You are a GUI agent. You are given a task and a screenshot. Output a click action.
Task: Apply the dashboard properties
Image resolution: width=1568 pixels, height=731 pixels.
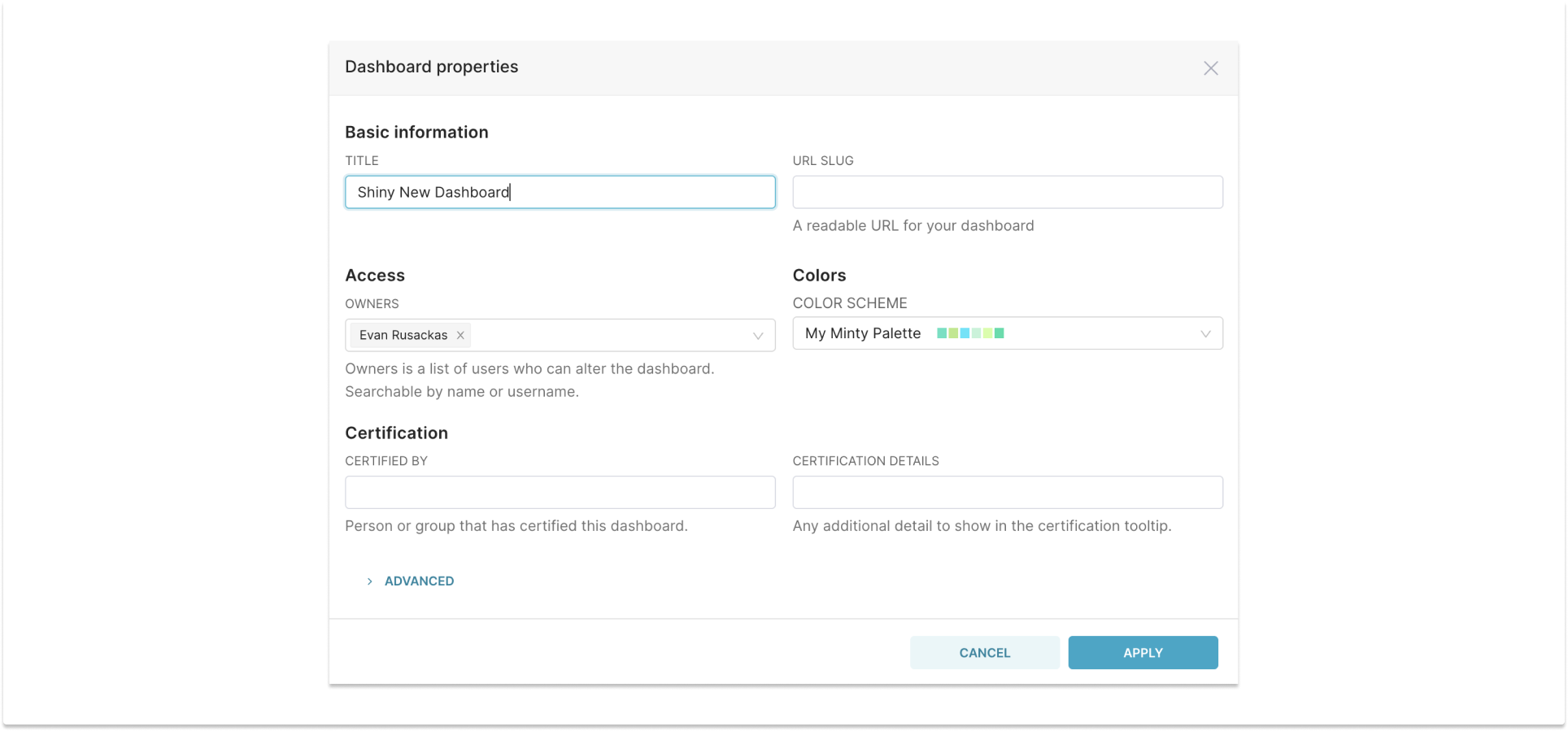point(1143,652)
